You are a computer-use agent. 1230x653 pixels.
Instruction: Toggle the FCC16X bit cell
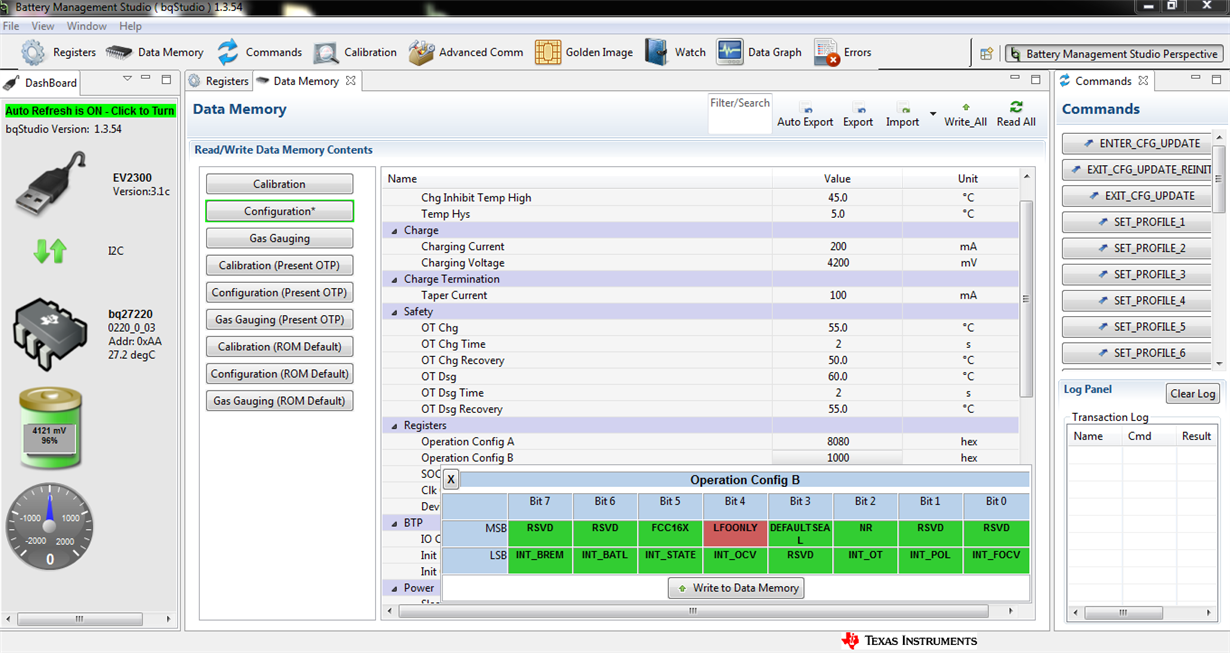tap(670, 533)
